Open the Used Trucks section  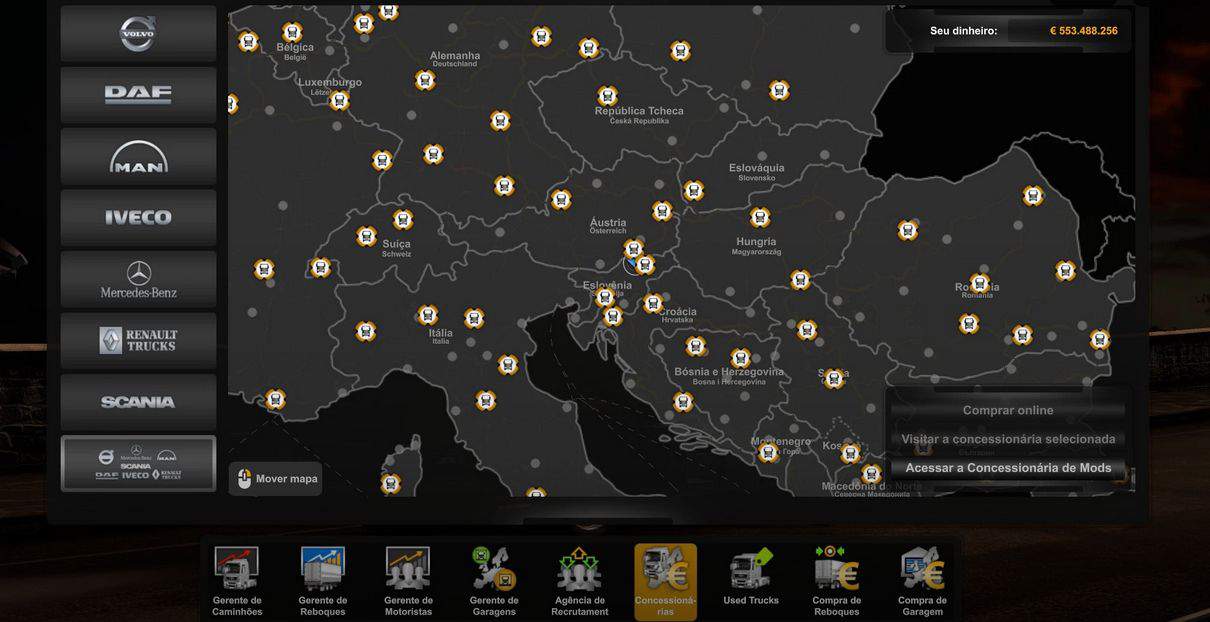point(751,578)
